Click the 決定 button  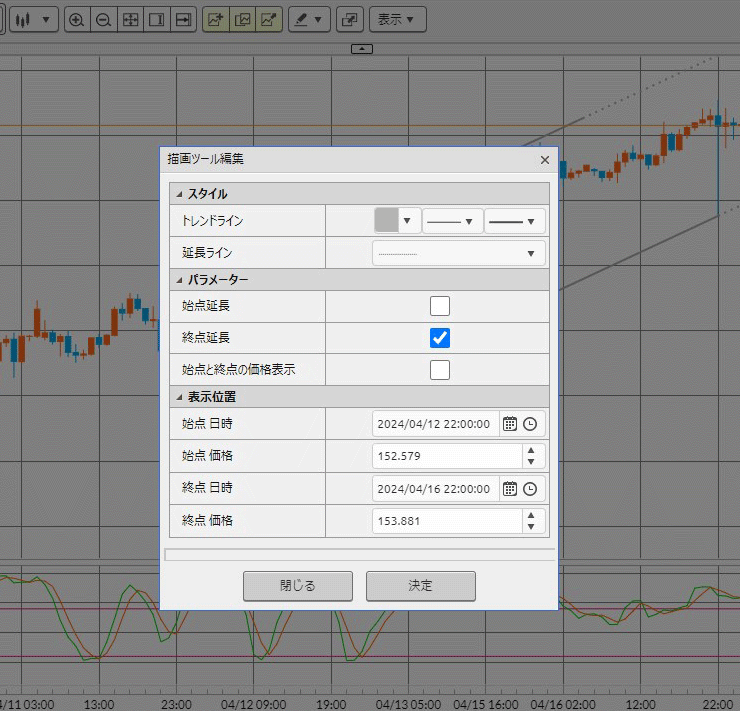click(420, 586)
